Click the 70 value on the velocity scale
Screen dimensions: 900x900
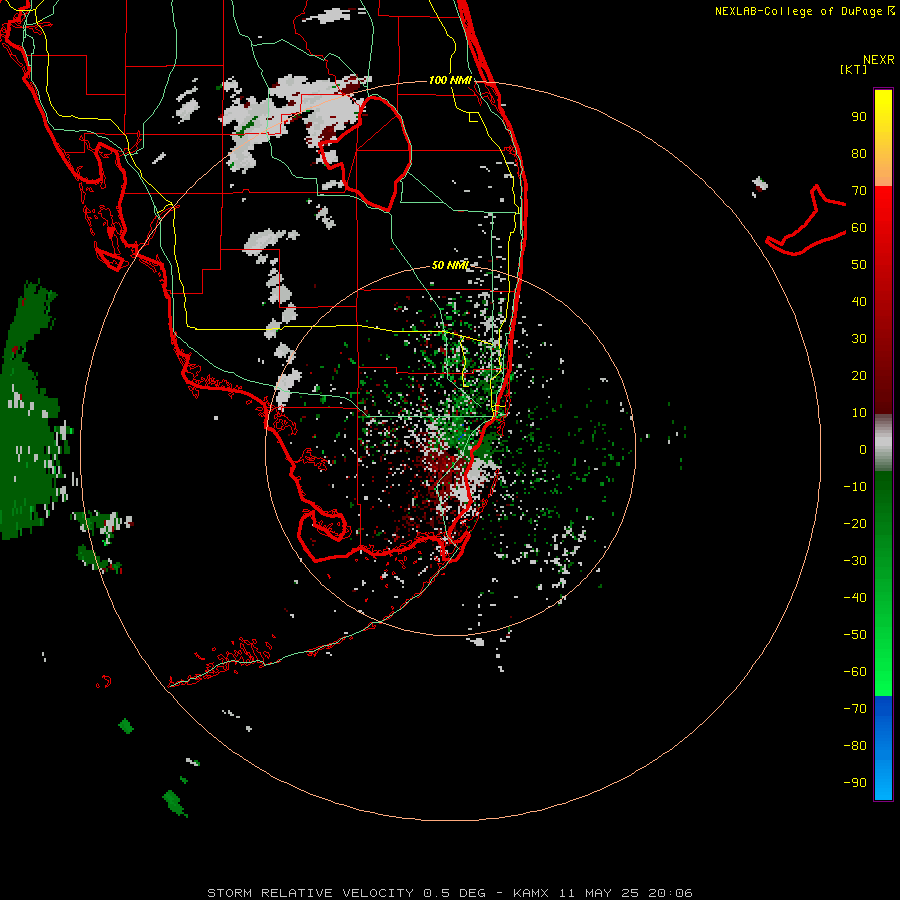[x=859, y=191]
